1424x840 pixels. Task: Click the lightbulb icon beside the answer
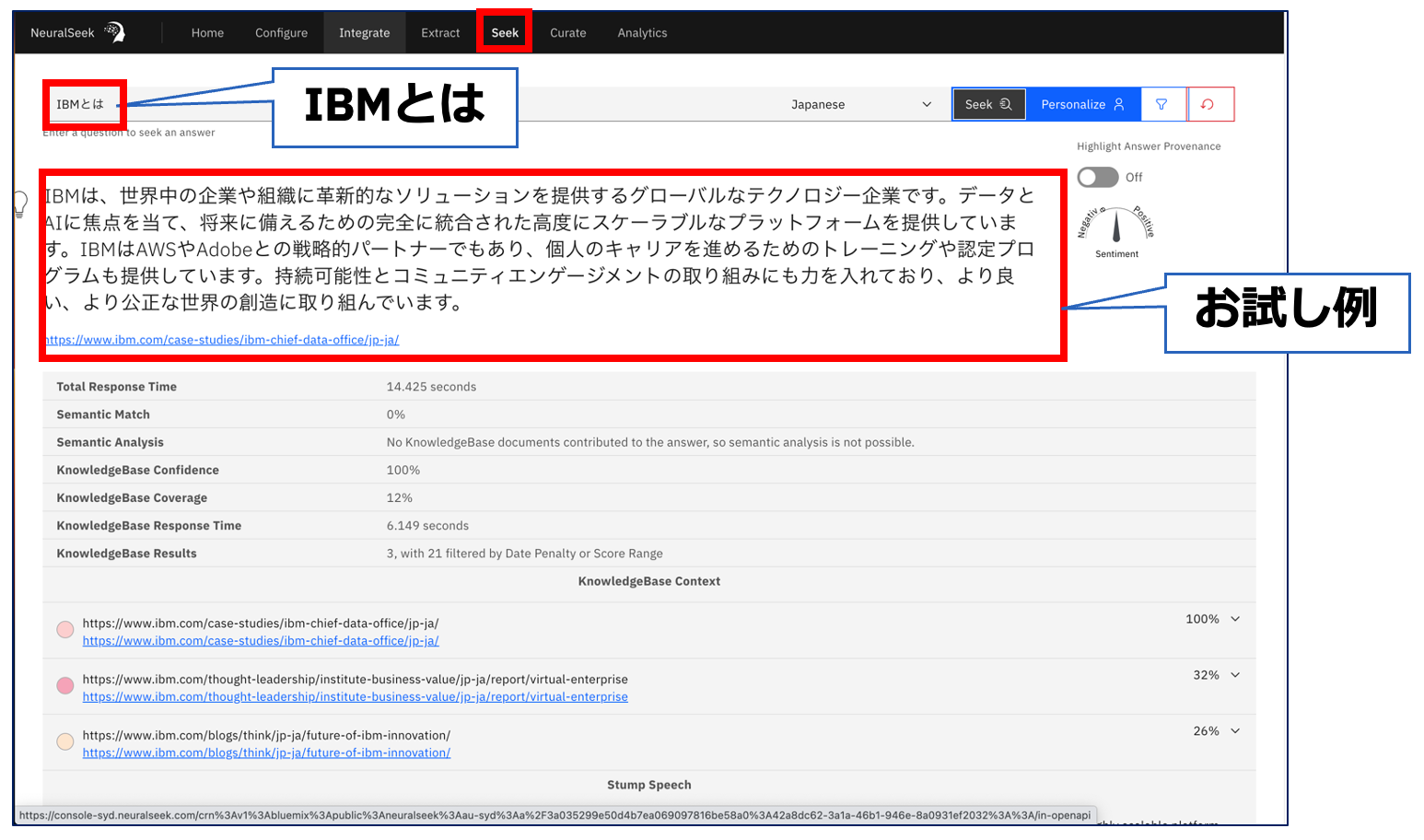pyautogui.click(x=20, y=204)
